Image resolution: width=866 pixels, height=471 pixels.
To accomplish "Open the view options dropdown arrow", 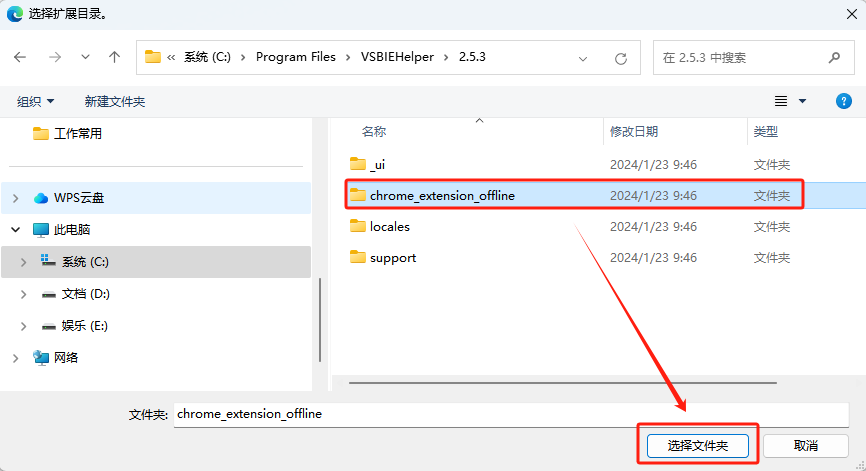I will coord(802,101).
